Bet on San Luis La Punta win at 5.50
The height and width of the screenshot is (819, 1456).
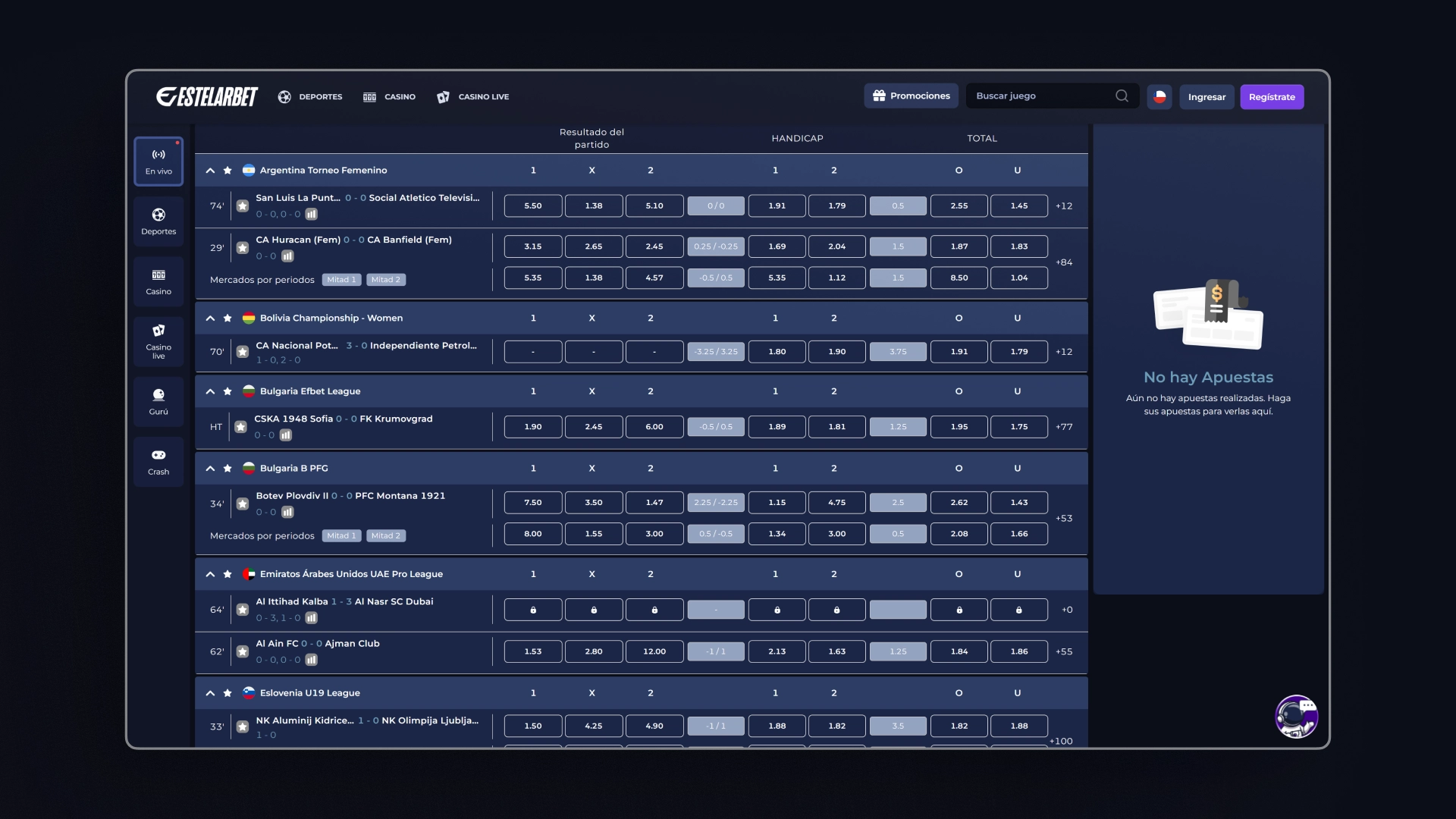pos(533,206)
